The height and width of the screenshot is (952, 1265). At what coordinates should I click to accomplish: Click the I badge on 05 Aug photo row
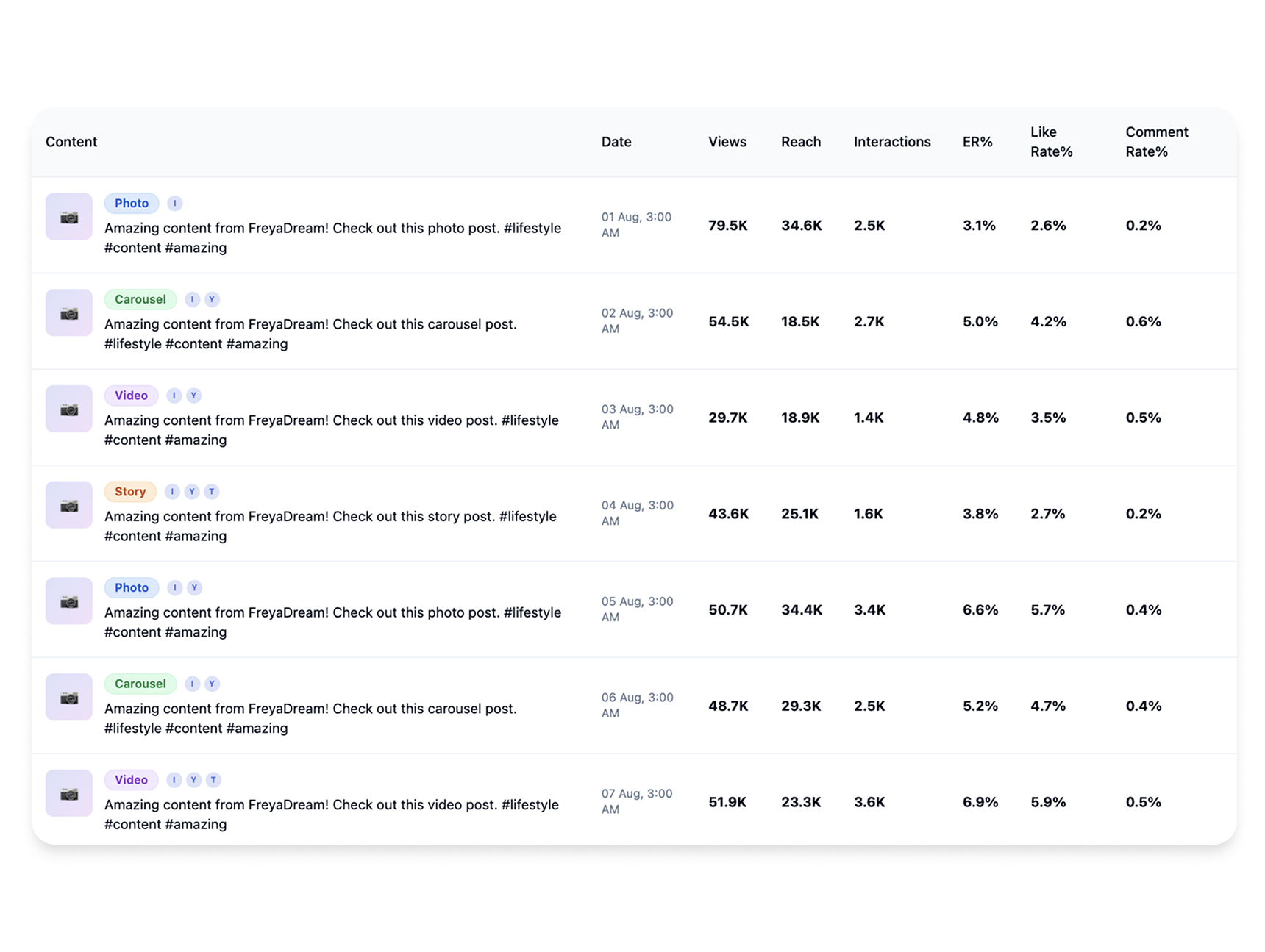pos(174,587)
